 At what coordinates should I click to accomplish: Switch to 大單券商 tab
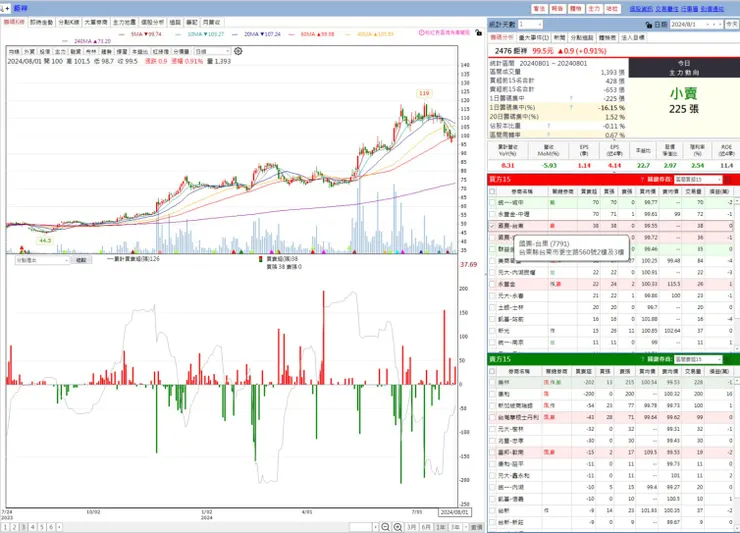click(96, 22)
